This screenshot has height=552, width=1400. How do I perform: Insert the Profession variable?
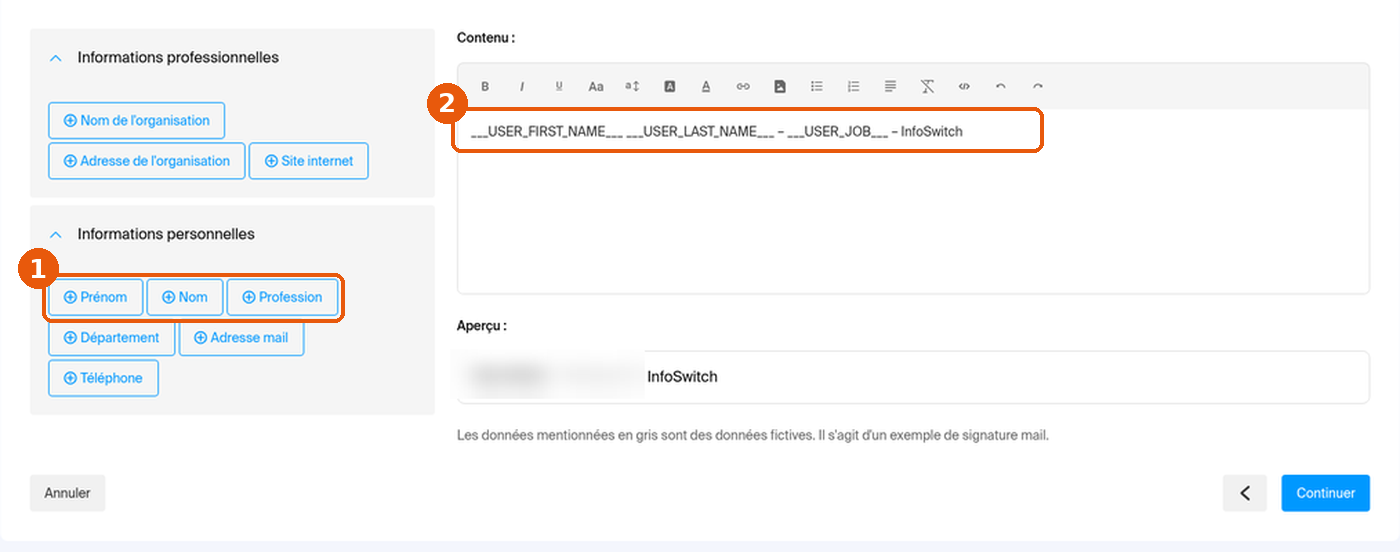tap(283, 297)
